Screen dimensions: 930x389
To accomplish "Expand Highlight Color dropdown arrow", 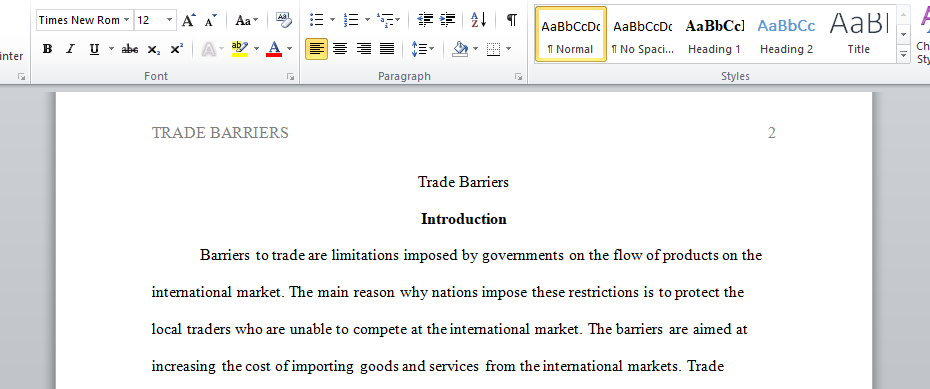I will point(256,49).
